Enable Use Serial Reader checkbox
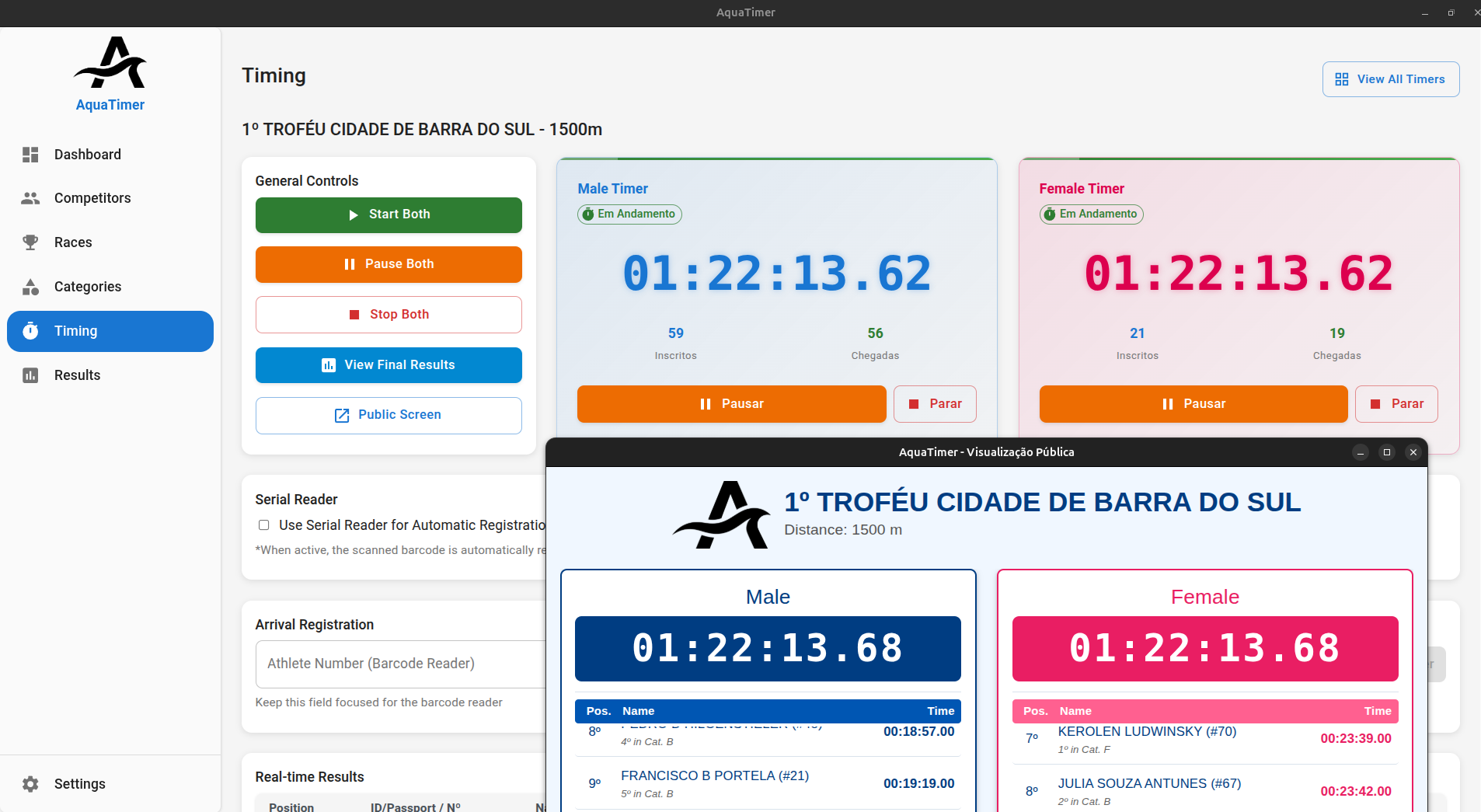1481x812 pixels. click(264, 525)
